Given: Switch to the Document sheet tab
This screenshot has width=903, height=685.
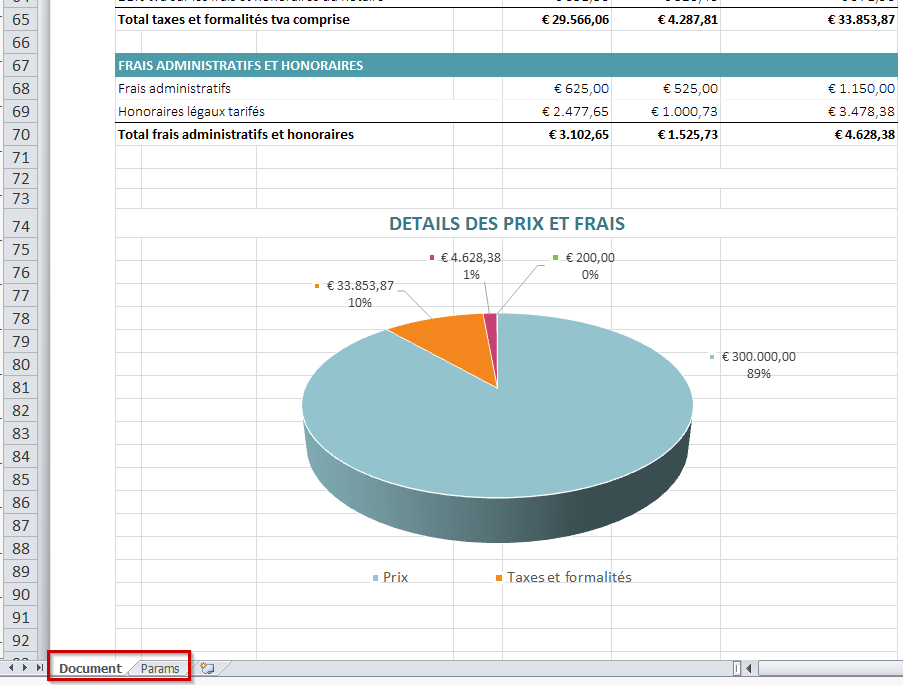Looking at the screenshot, I should coord(90,668).
